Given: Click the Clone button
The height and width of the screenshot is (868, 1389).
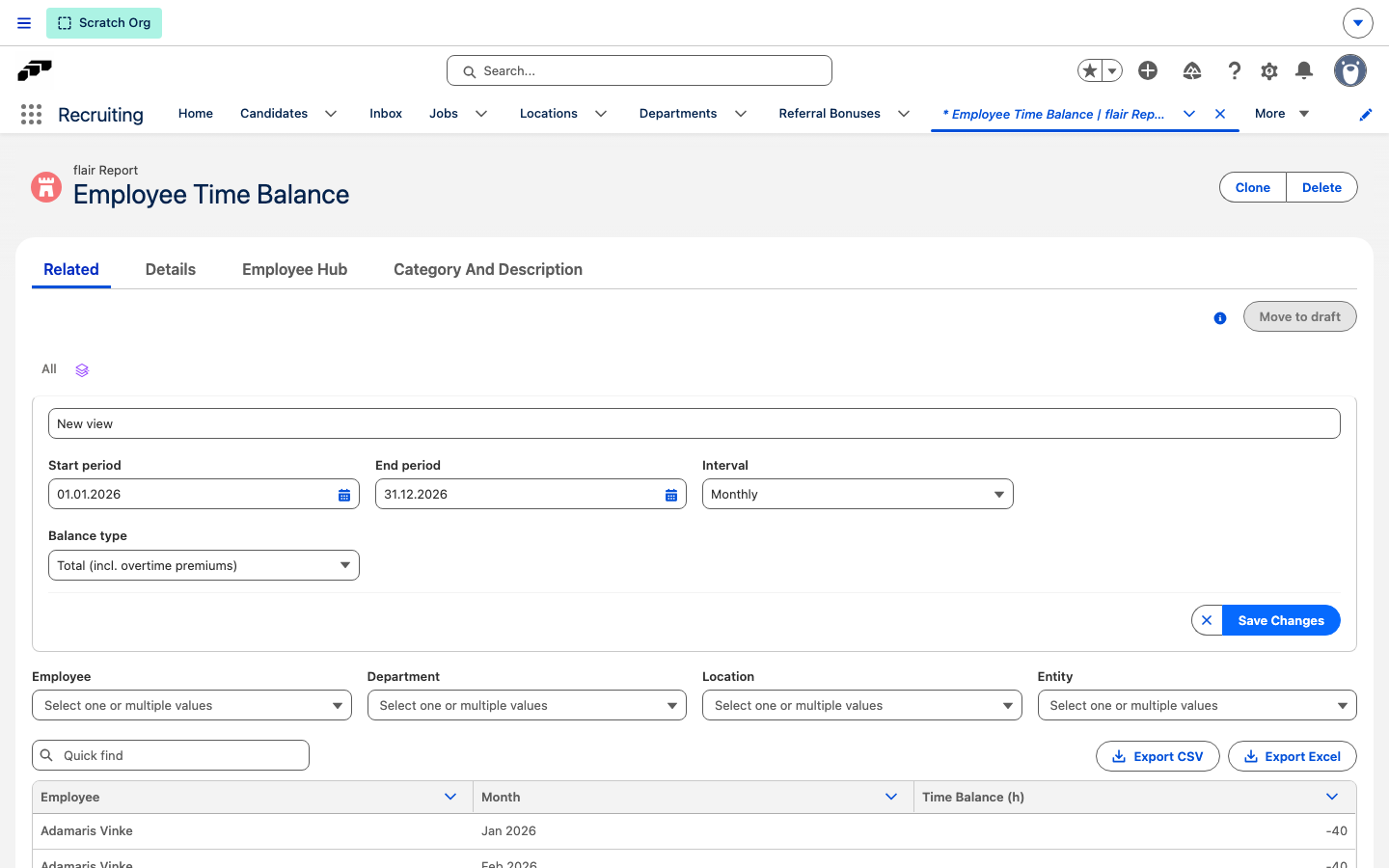Looking at the screenshot, I should point(1253,187).
